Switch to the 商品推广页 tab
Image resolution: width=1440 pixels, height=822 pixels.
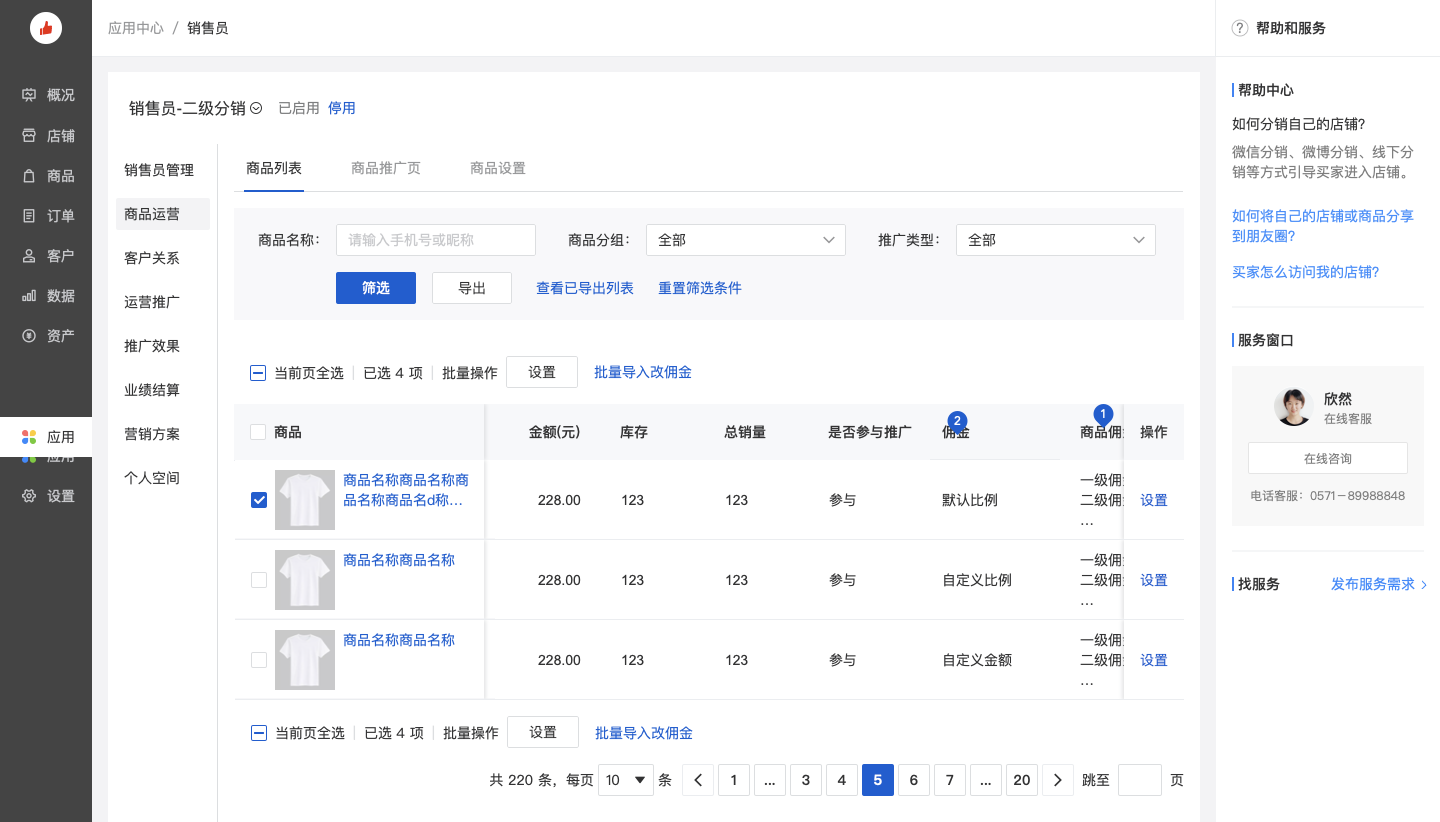tap(386, 168)
